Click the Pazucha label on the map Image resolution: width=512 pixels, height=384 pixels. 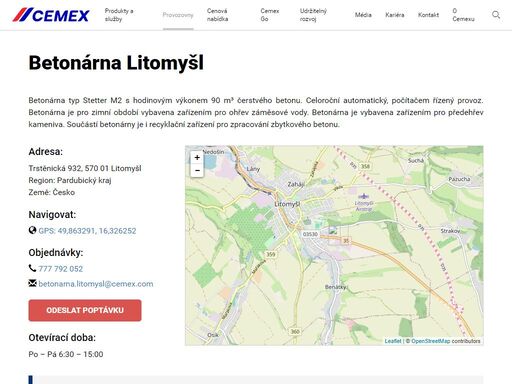[459, 179]
